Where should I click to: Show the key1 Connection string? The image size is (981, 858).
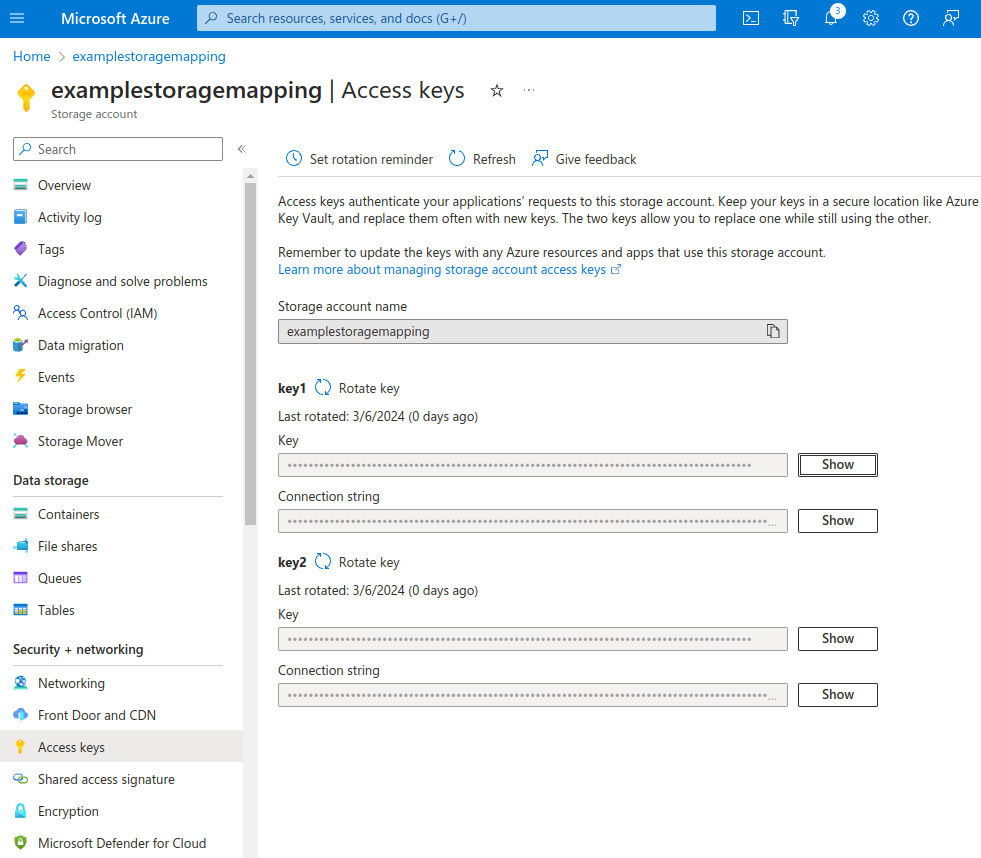tap(837, 521)
